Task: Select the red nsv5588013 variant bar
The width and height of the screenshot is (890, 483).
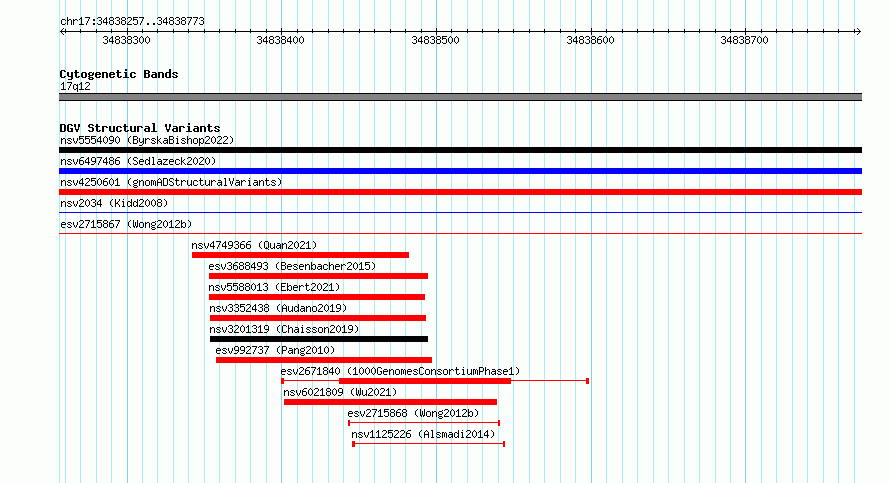Action: [x=317, y=297]
